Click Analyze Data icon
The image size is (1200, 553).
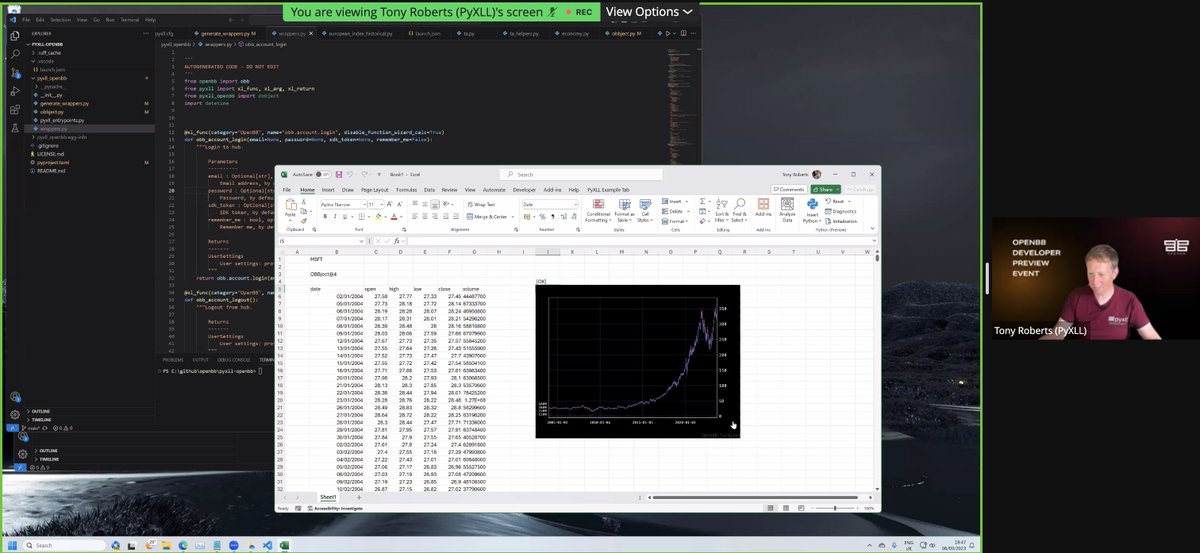click(x=787, y=209)
